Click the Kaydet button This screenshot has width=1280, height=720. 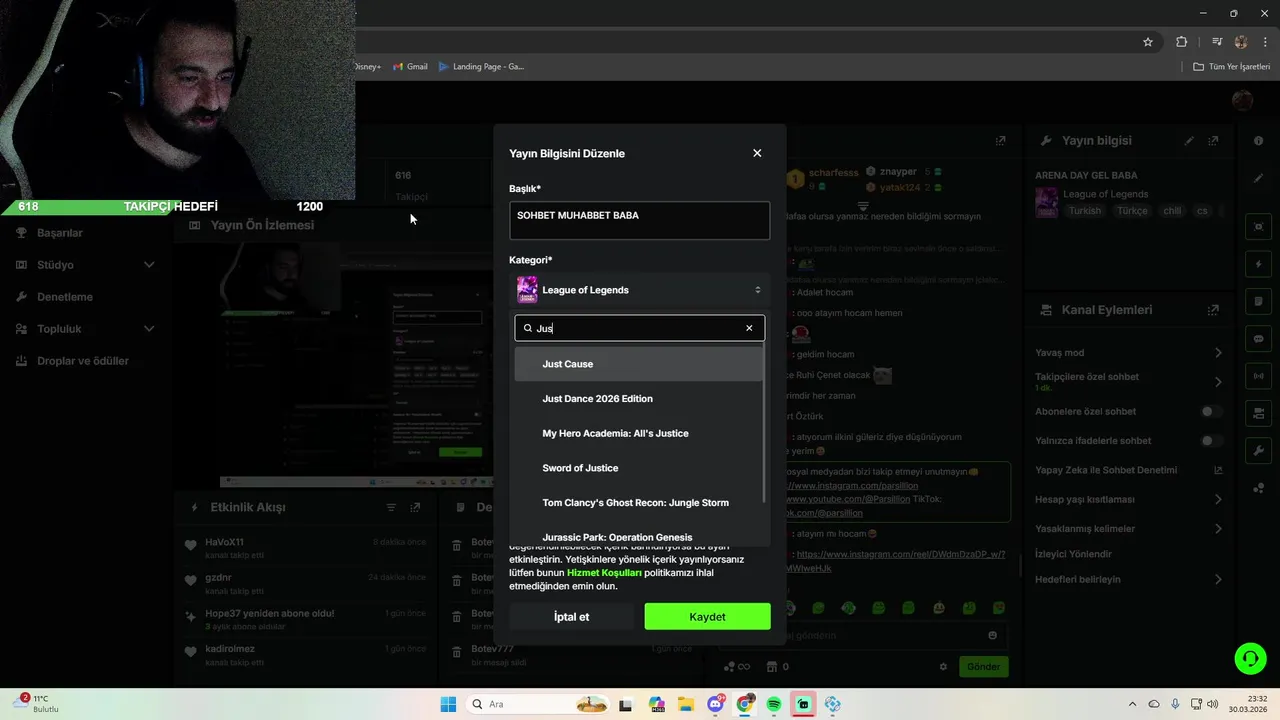coord(707,617)
